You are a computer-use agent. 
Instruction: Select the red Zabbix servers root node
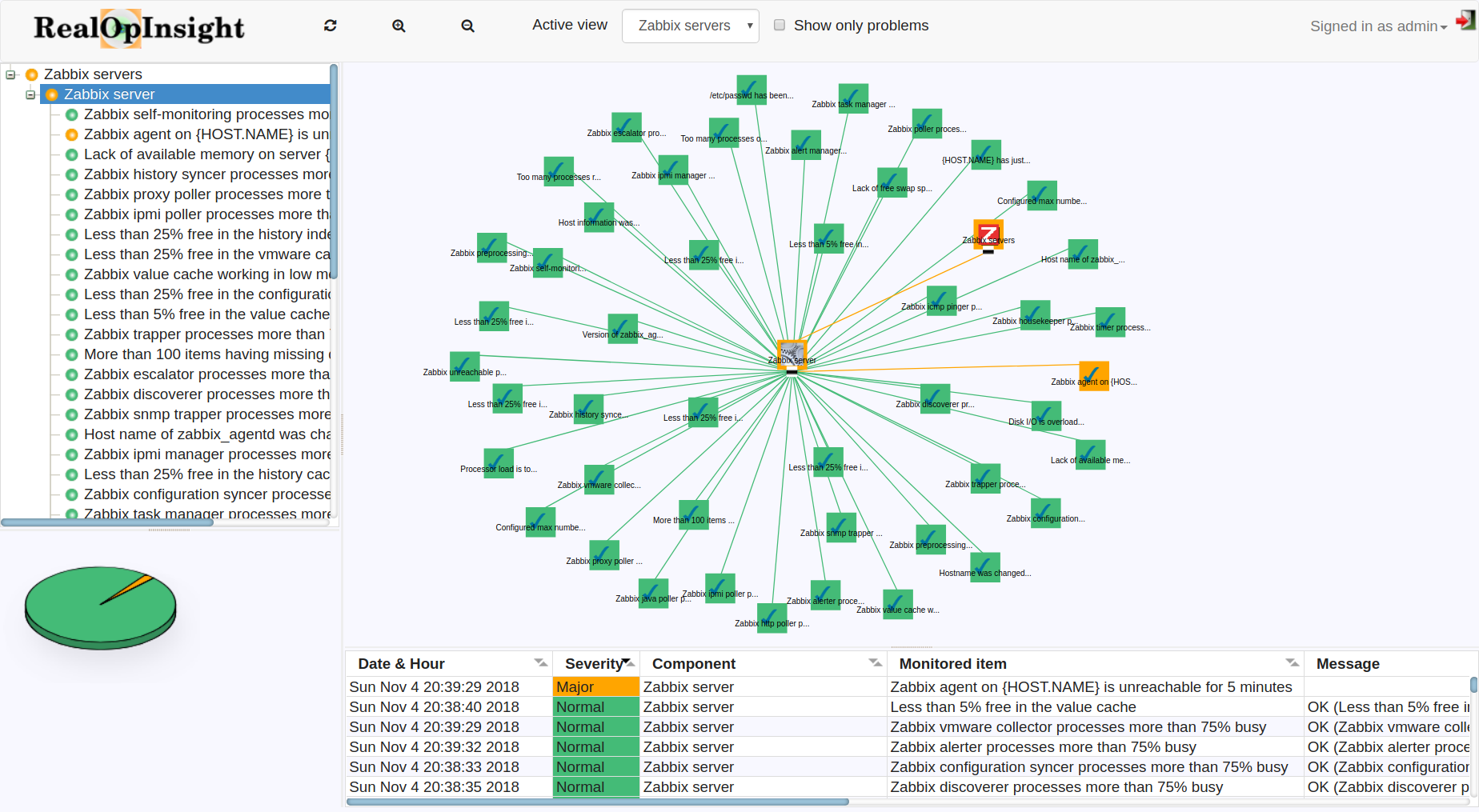coord(988,234)
